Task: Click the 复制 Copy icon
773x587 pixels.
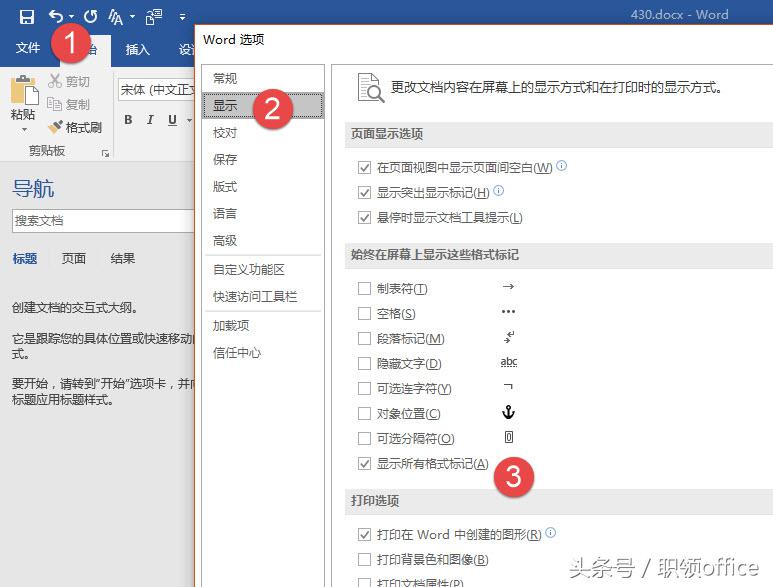Action: (x=54, y=104)
